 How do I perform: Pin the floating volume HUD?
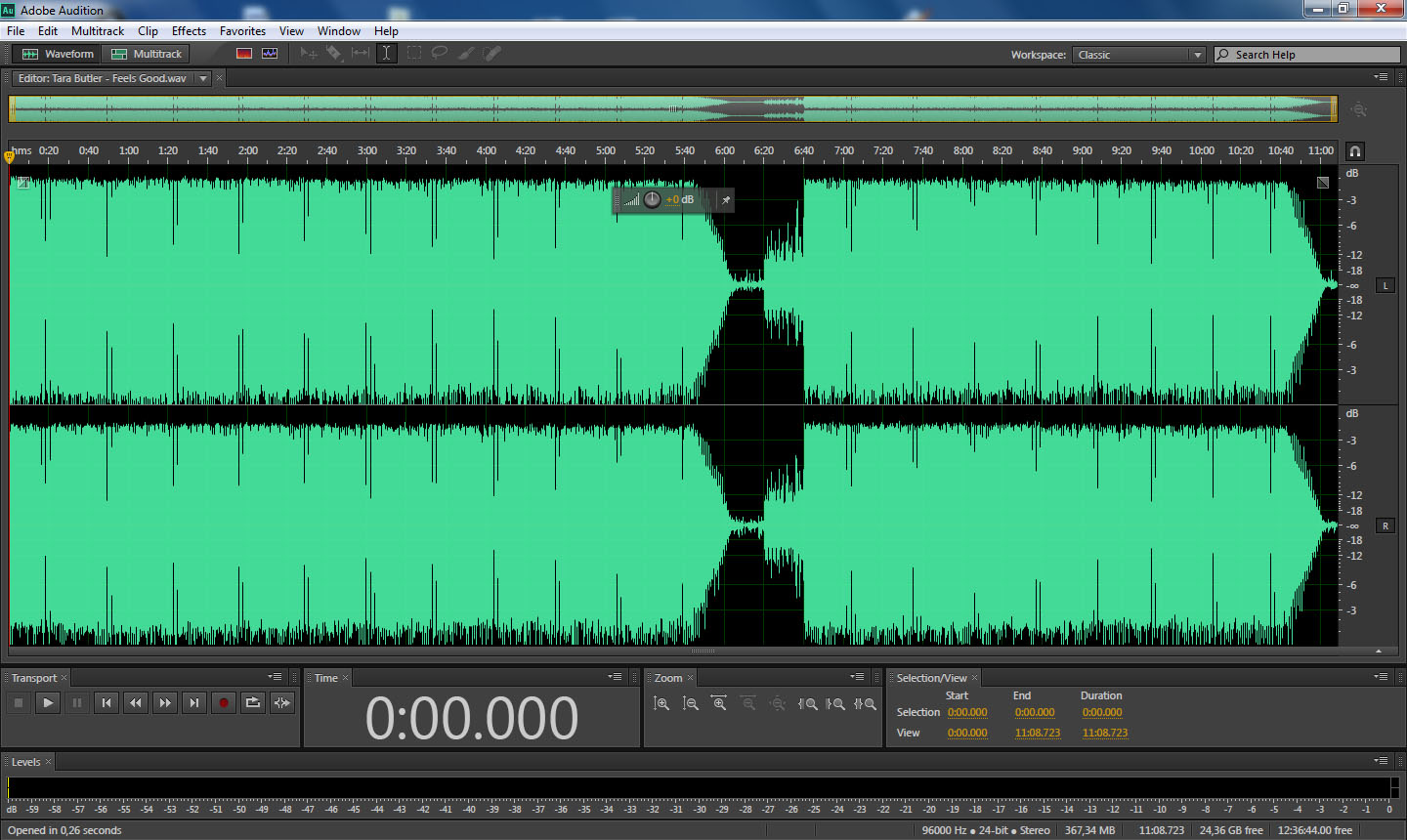[725, 200]
